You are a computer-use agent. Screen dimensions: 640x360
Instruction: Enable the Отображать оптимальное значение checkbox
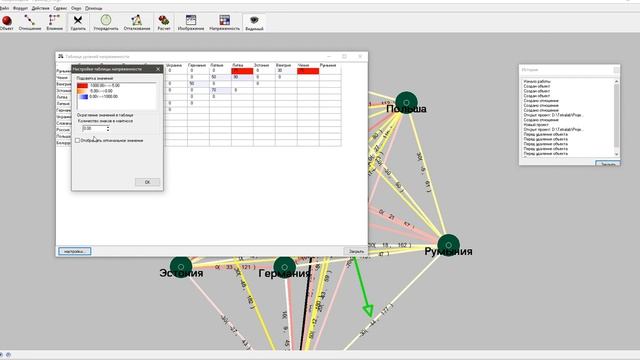[x=78, y=140]
